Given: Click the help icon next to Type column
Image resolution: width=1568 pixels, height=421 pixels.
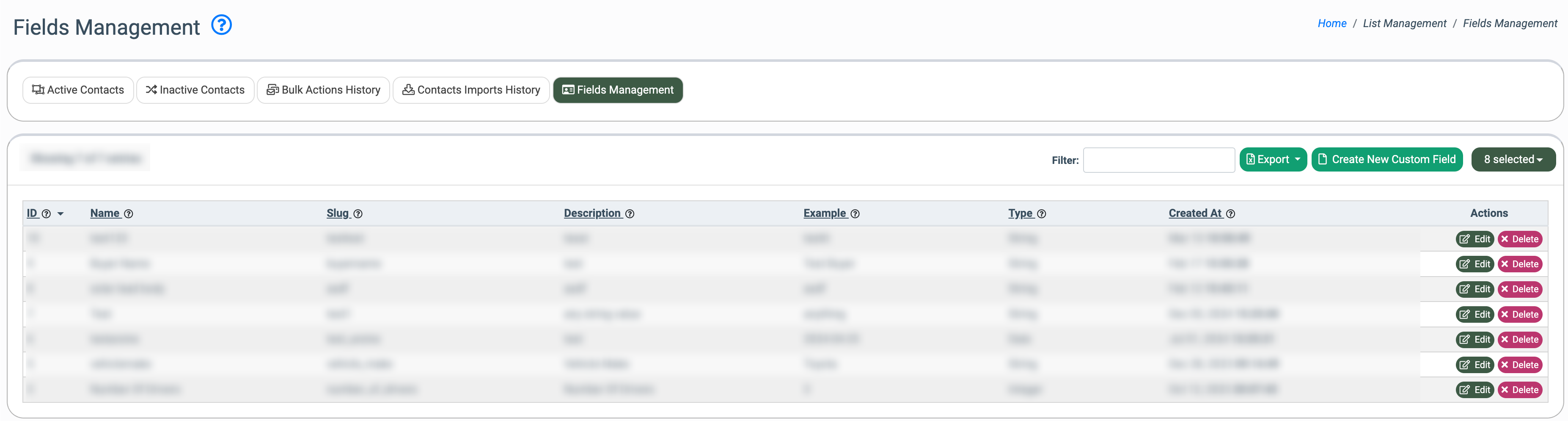Looking at the screenshot, I should (x=1042, y=214).
